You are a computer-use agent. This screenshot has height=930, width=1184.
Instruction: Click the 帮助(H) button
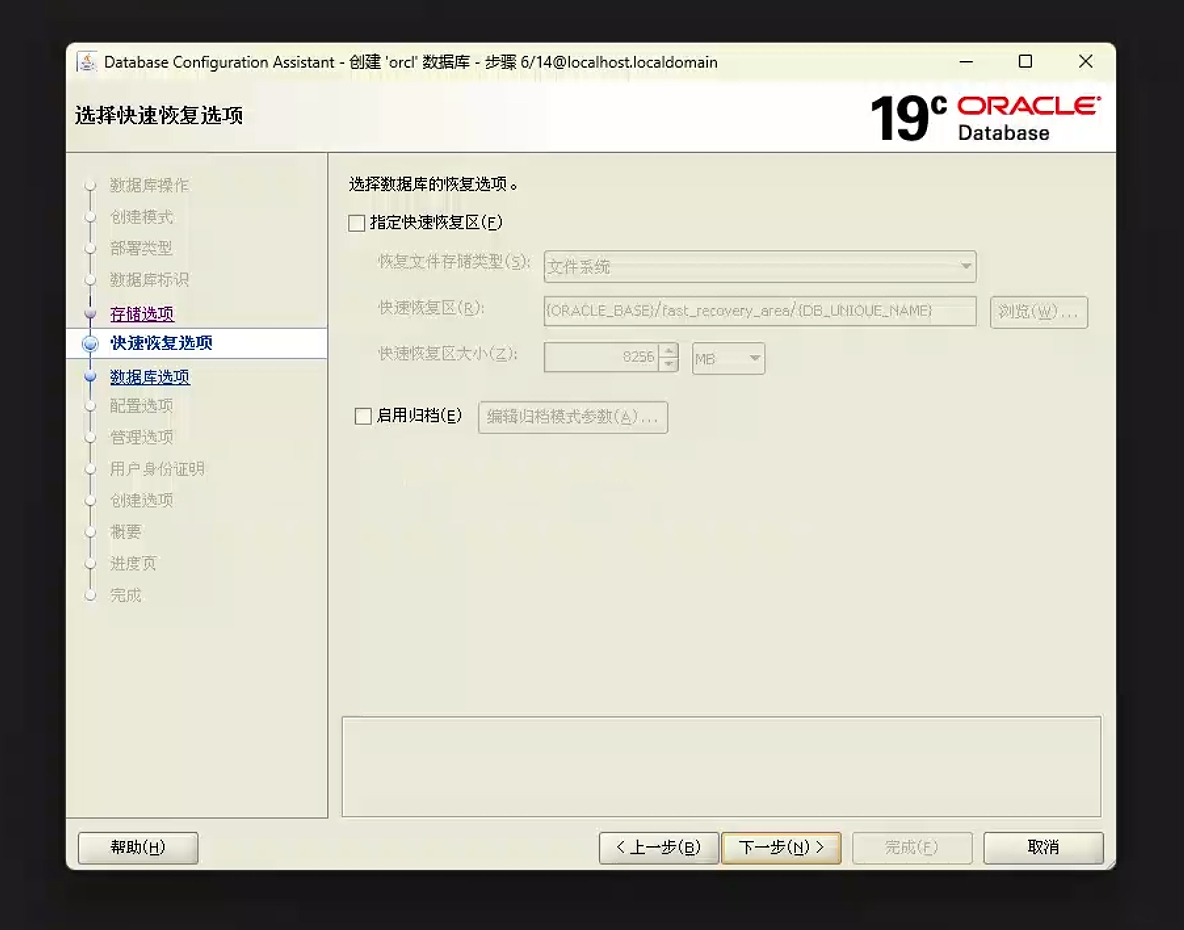tap(138, 848)
